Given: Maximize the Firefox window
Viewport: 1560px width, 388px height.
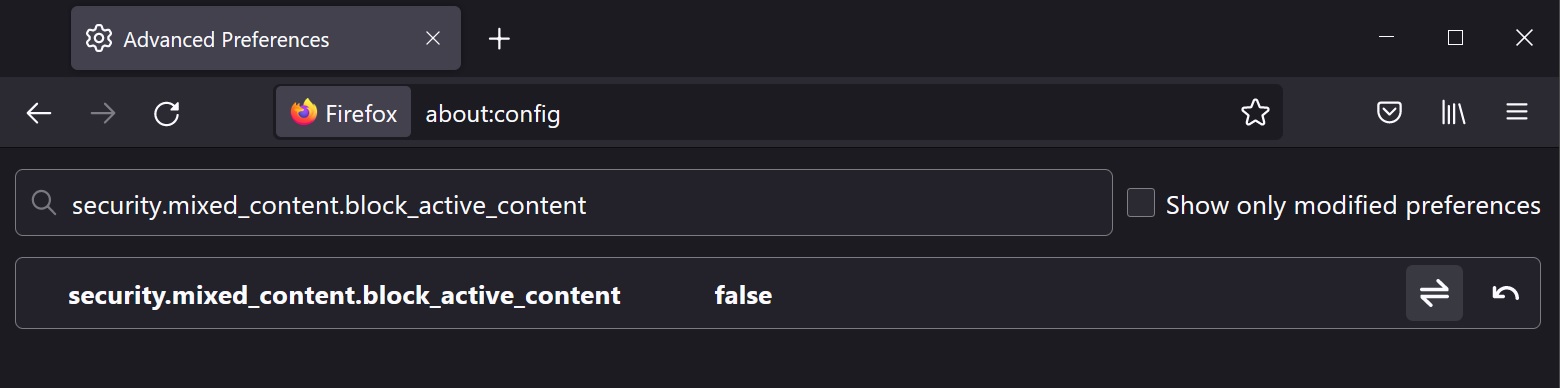Looking at the screenshot, I should [1456, 38].
